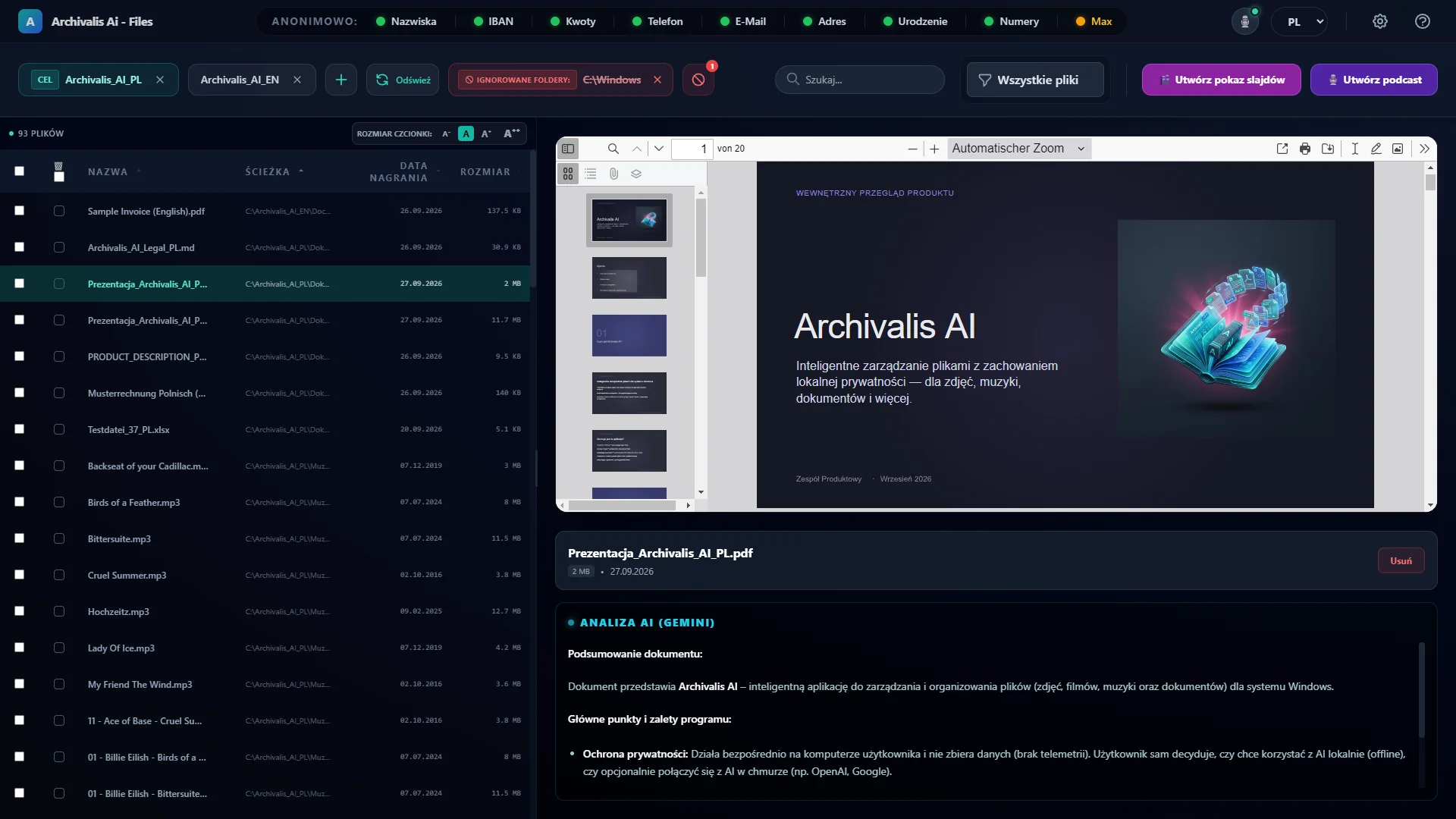Open the Wszystkie pliki filter dropdown
1456x819 pixels.
[1035, 80]
